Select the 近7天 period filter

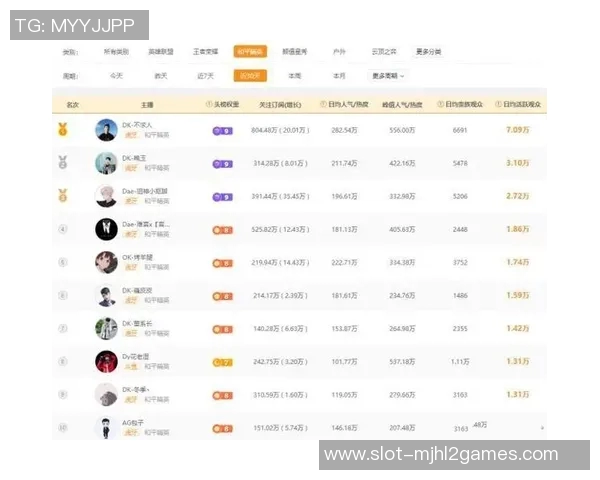pos(205,76)
